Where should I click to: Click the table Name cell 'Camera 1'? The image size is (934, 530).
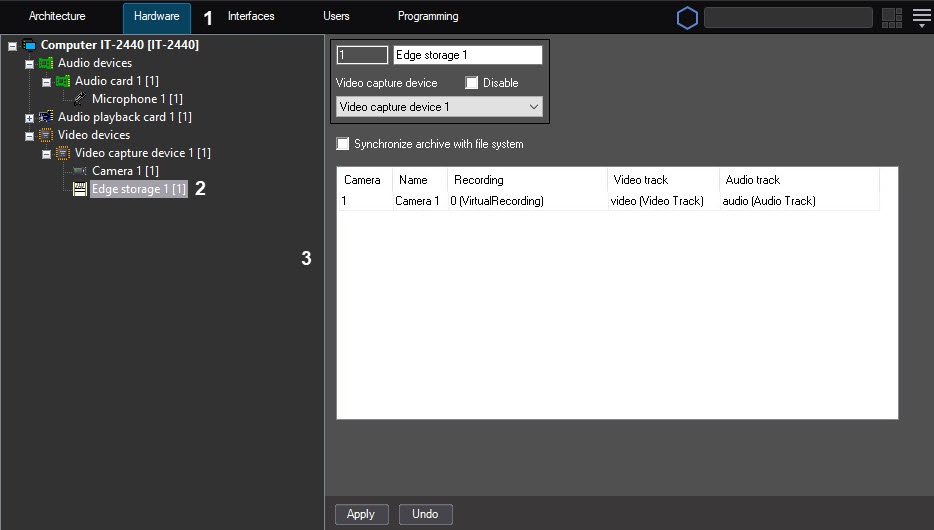[x=420, y=201]
